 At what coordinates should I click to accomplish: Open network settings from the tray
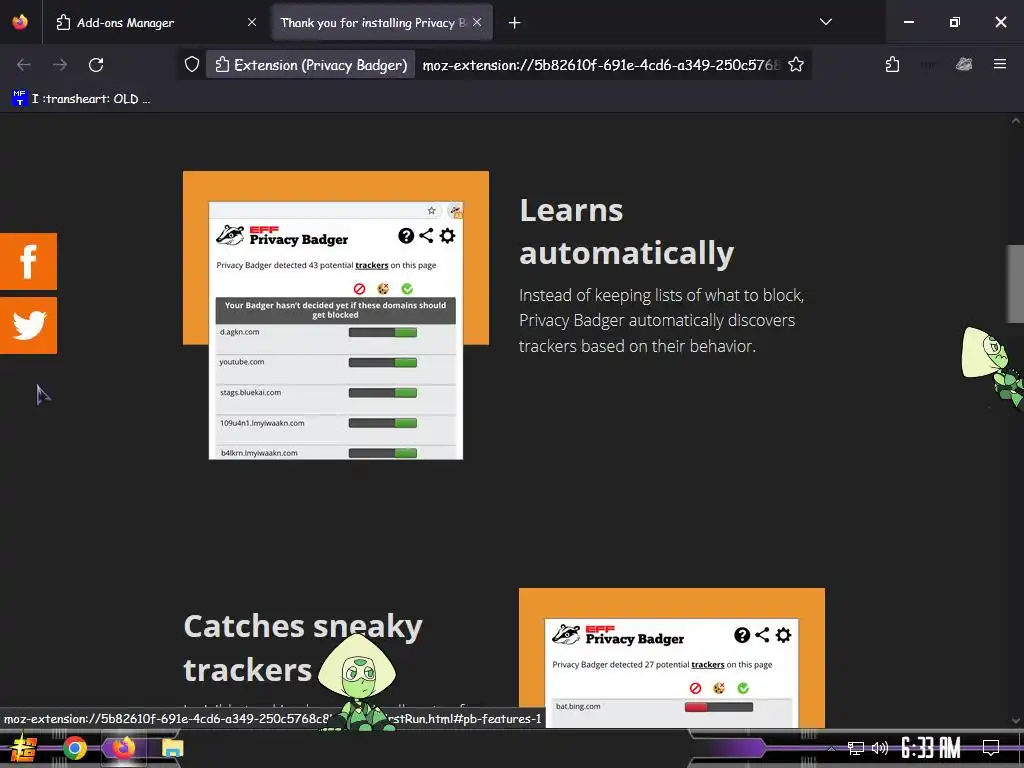(855, 748)
